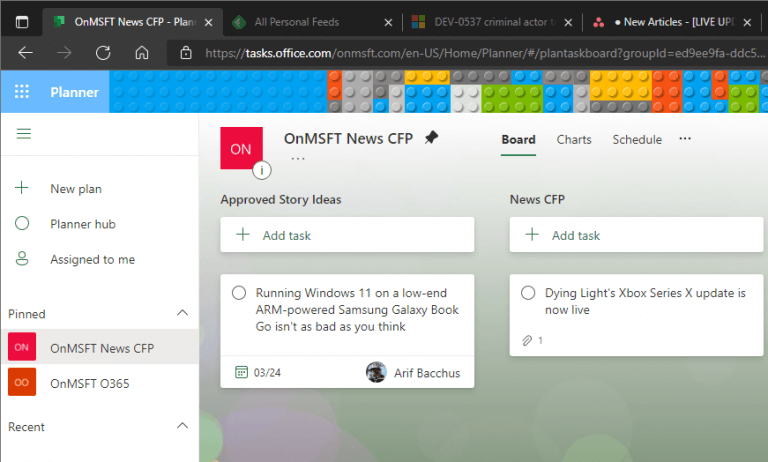The image size is (768, 462).
Task: Close the All Personal Feeds tab
Action: tap(388, 23)
